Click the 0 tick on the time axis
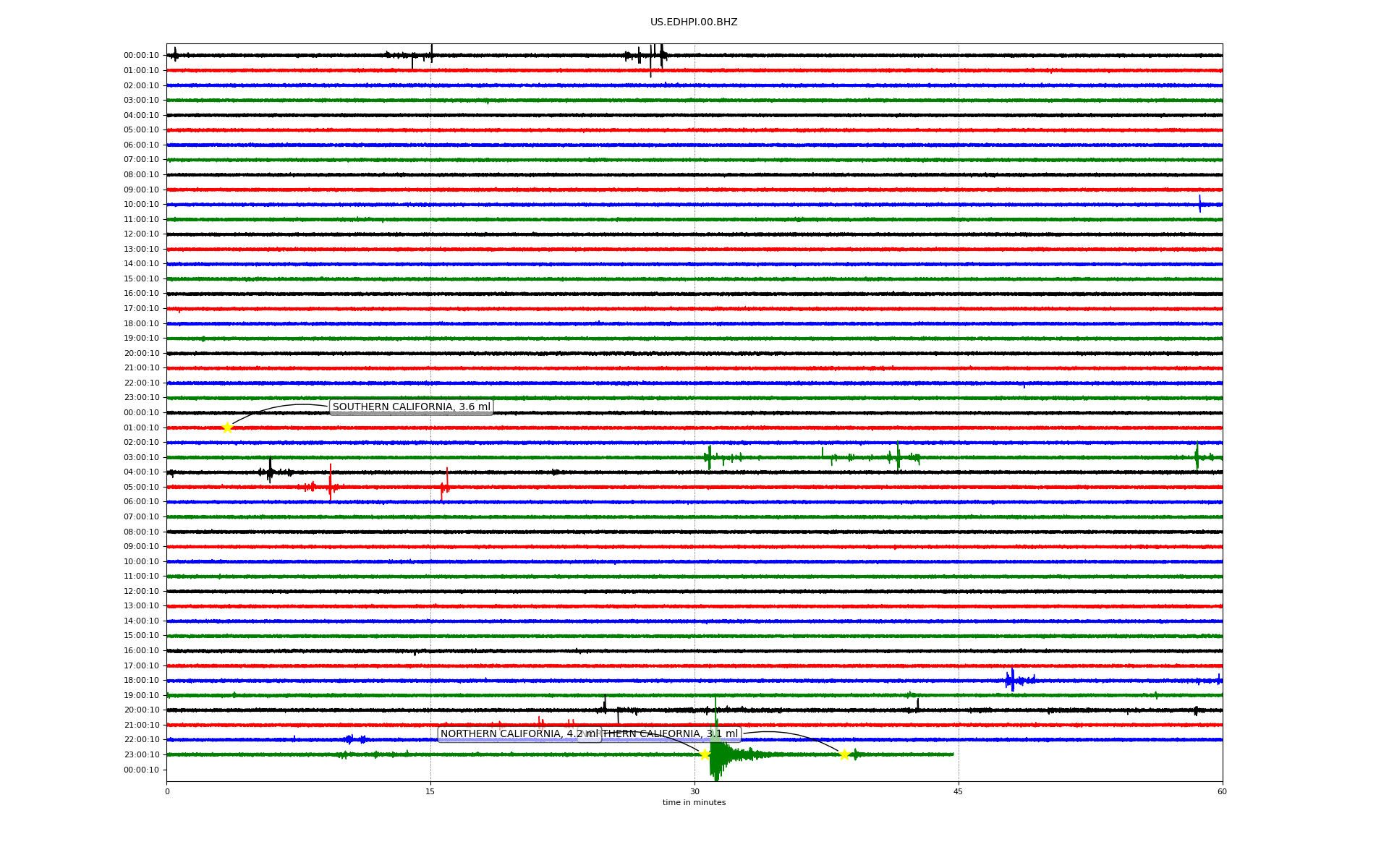 [x=167, y=791]
